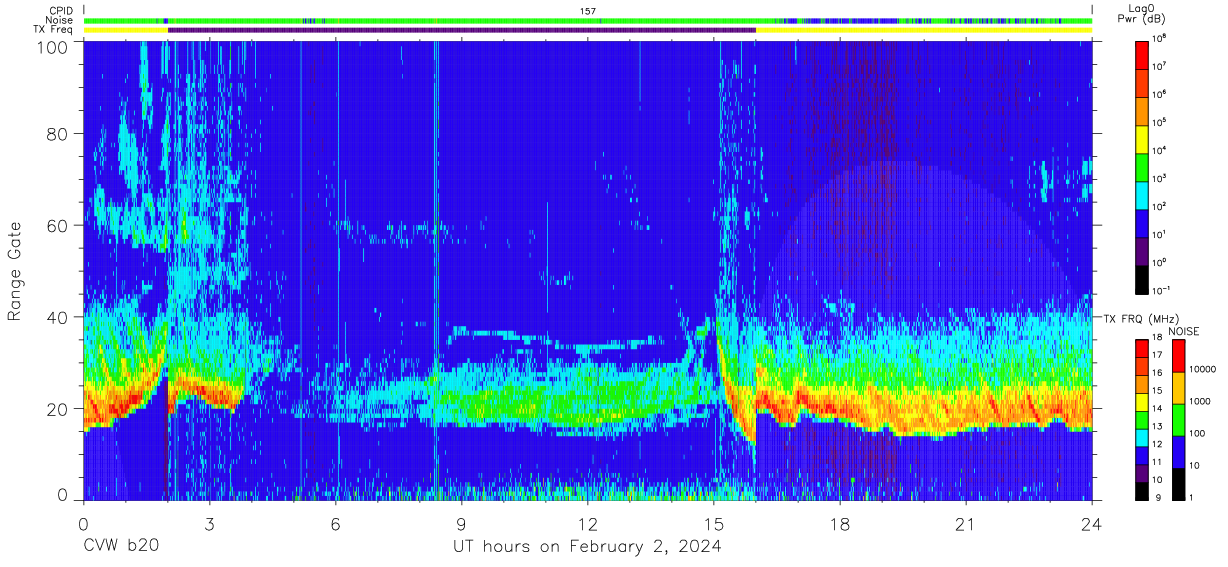Click the blue NOISE legend segment above 10
The height and width of the screenshot is (567, 1228).
coord(1177,452)
